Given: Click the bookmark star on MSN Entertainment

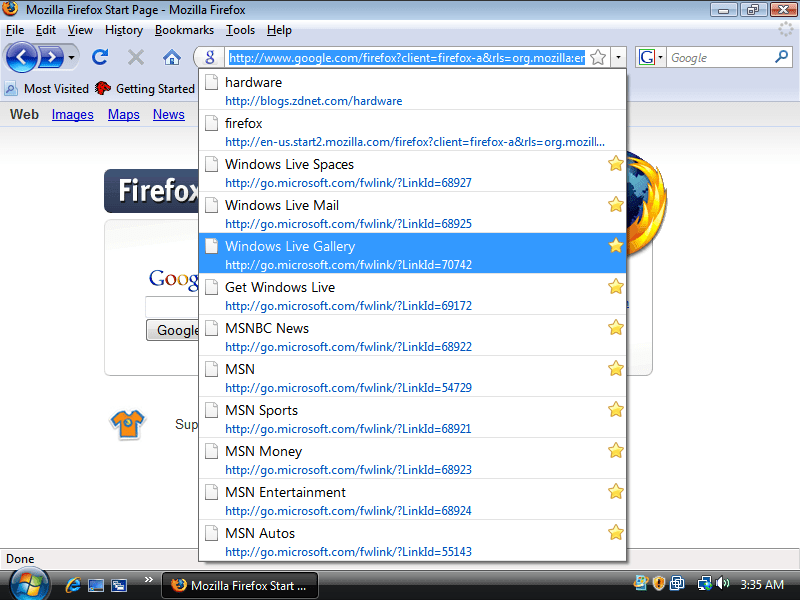Looking at the screenshot, I should click(615, 491).
